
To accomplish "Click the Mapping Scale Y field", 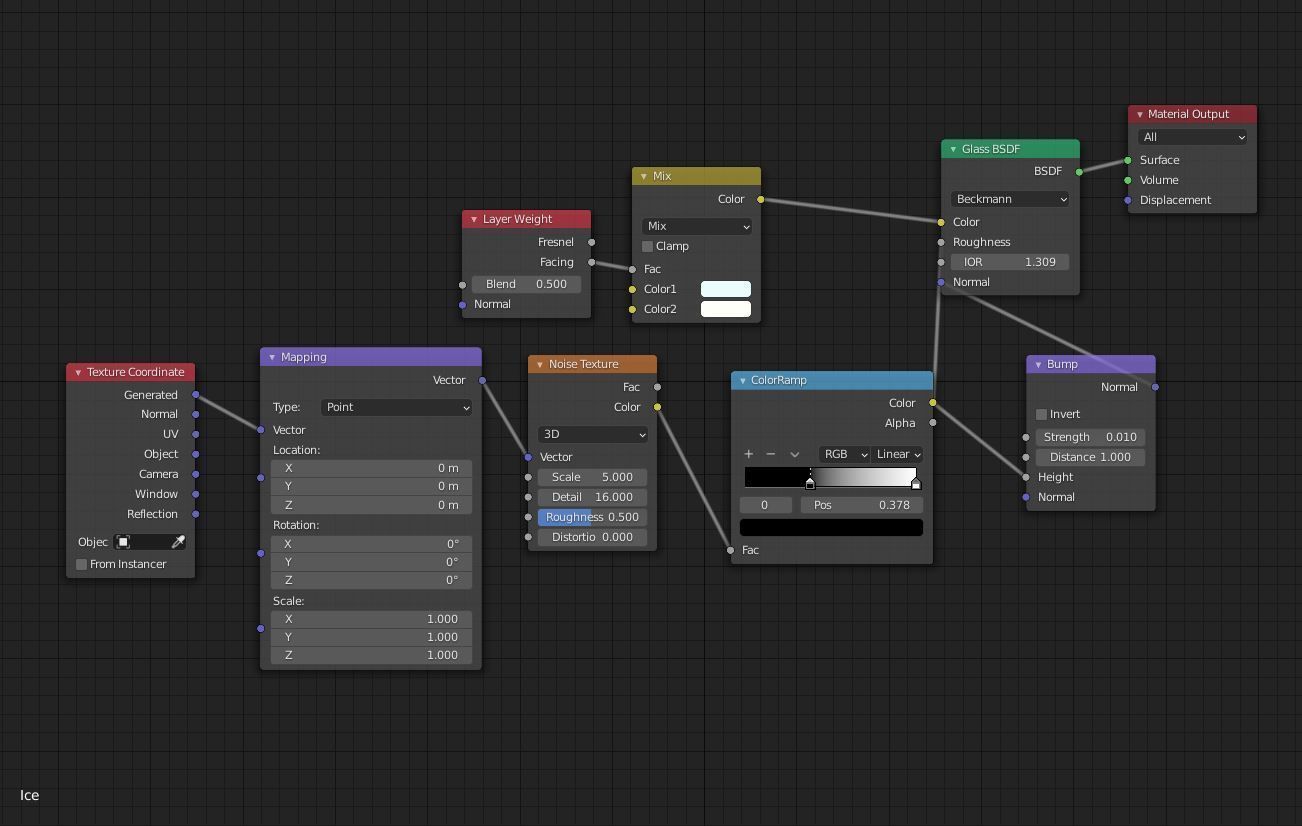I will (371, 637).
